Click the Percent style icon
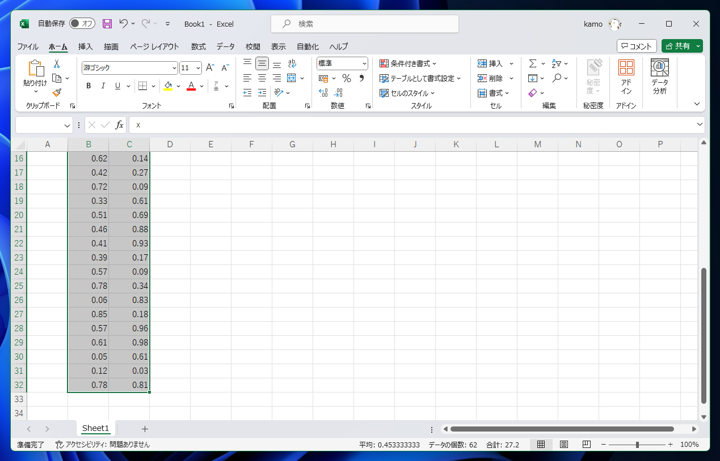 (346, 79)
